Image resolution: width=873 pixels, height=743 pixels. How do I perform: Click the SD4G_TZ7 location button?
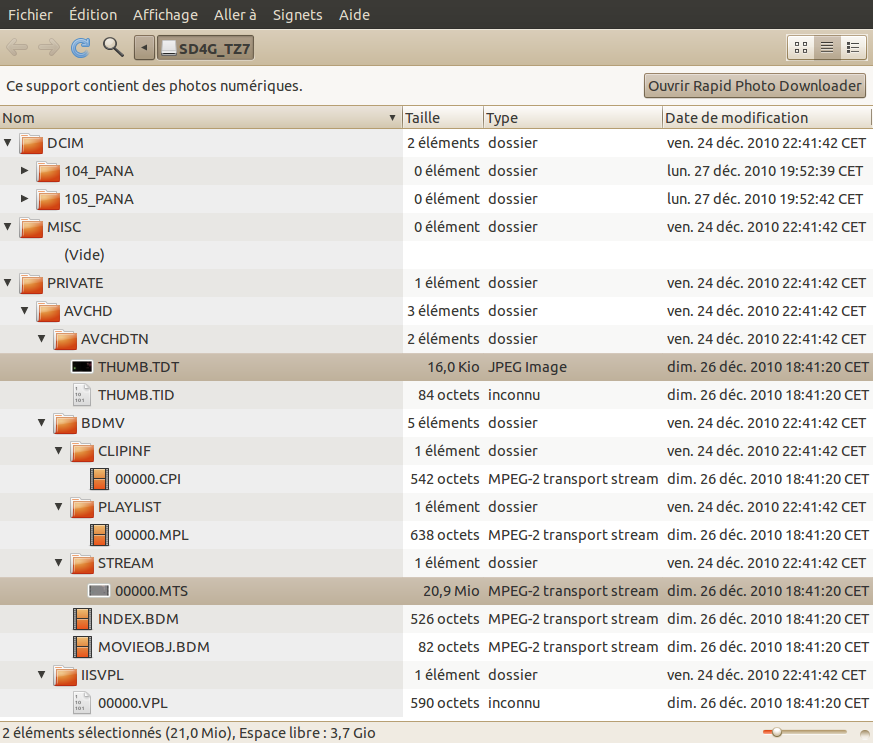(x=206, y=47)
